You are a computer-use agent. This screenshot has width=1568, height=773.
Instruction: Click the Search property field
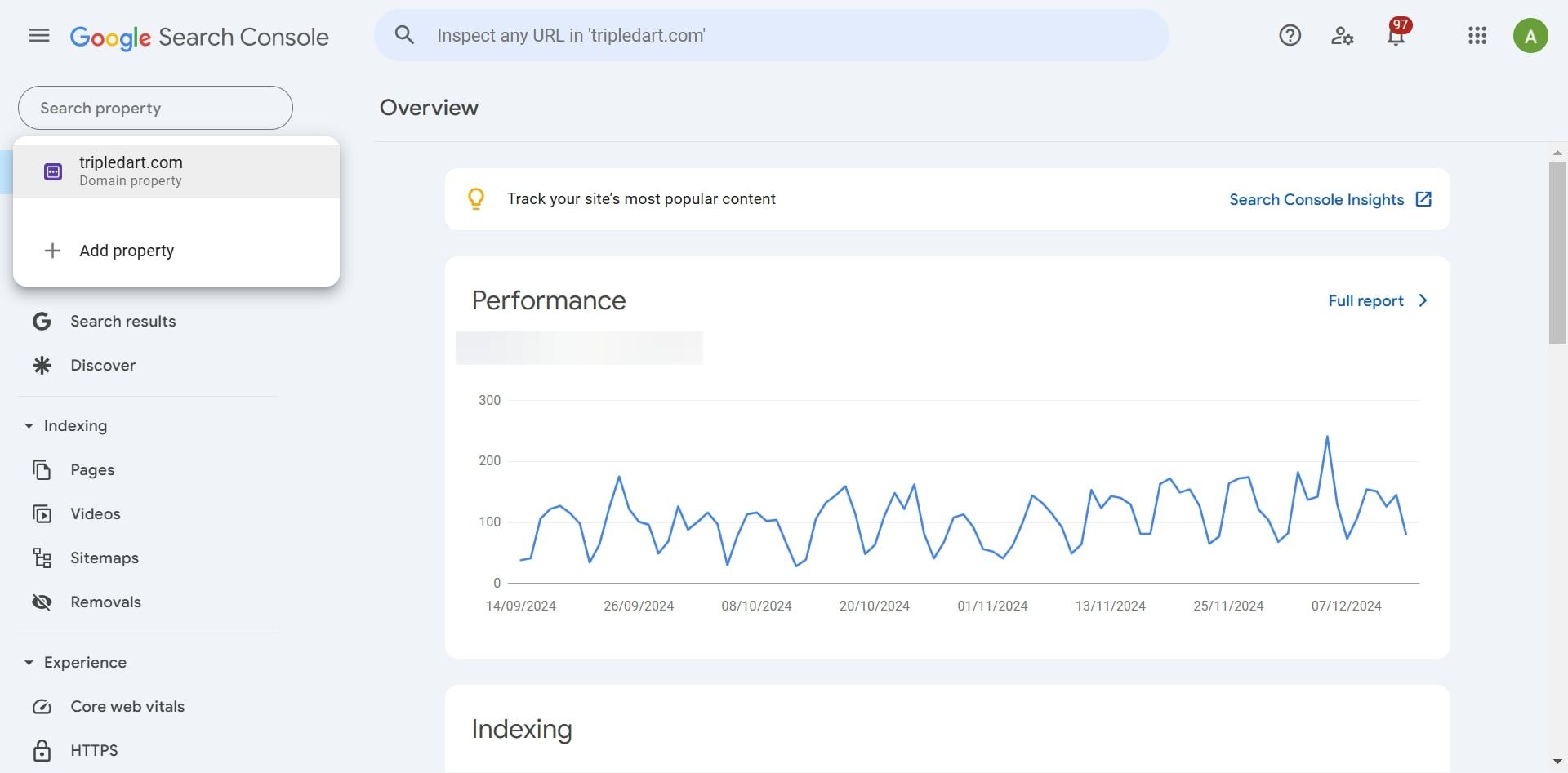coord(155,108)
